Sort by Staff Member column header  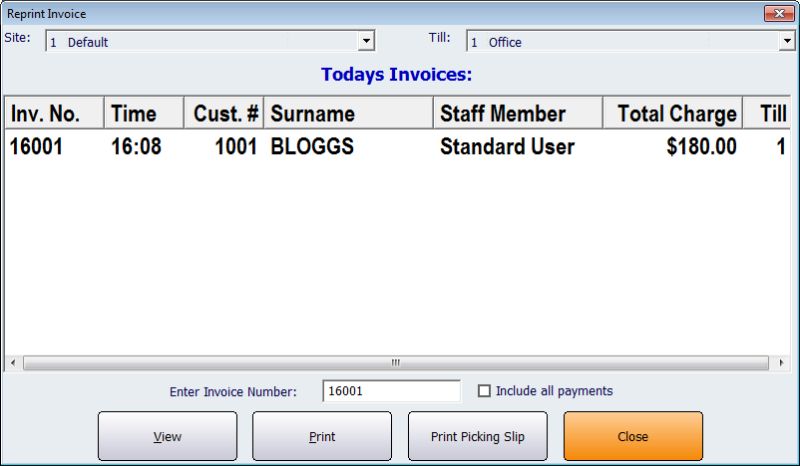(x=518, y=113)
